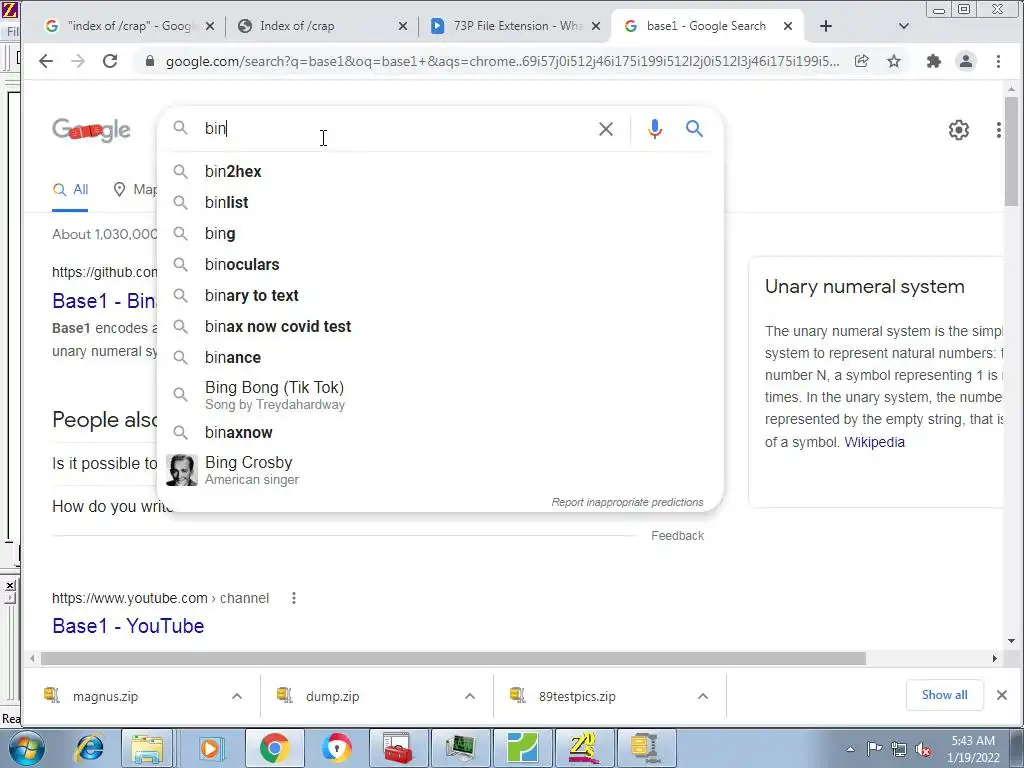Image resolution: width=1024 pixels, height=768 pixels.
Task: Launch Internet Explorer from taskbar
Action: [89, 748]
